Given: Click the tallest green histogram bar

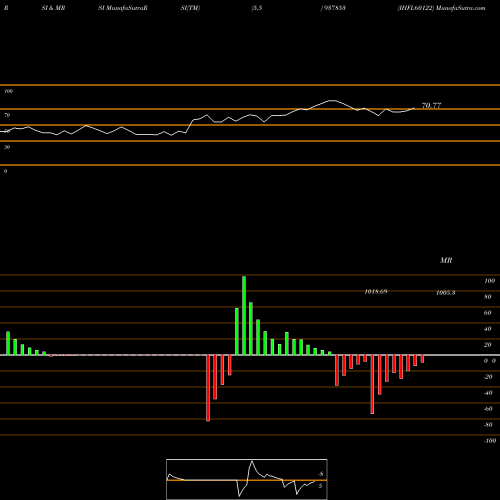Looking at the screenshot, I should click(244, 315).
